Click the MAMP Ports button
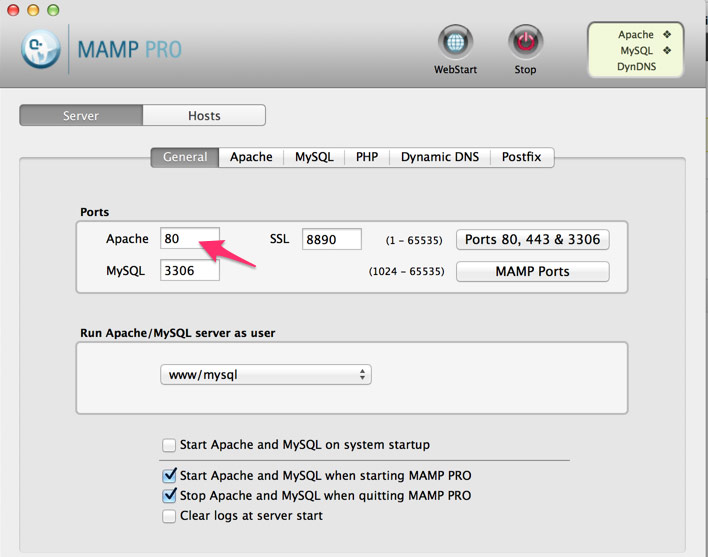Viewport: 708px width, 557px height. point(533,271)
